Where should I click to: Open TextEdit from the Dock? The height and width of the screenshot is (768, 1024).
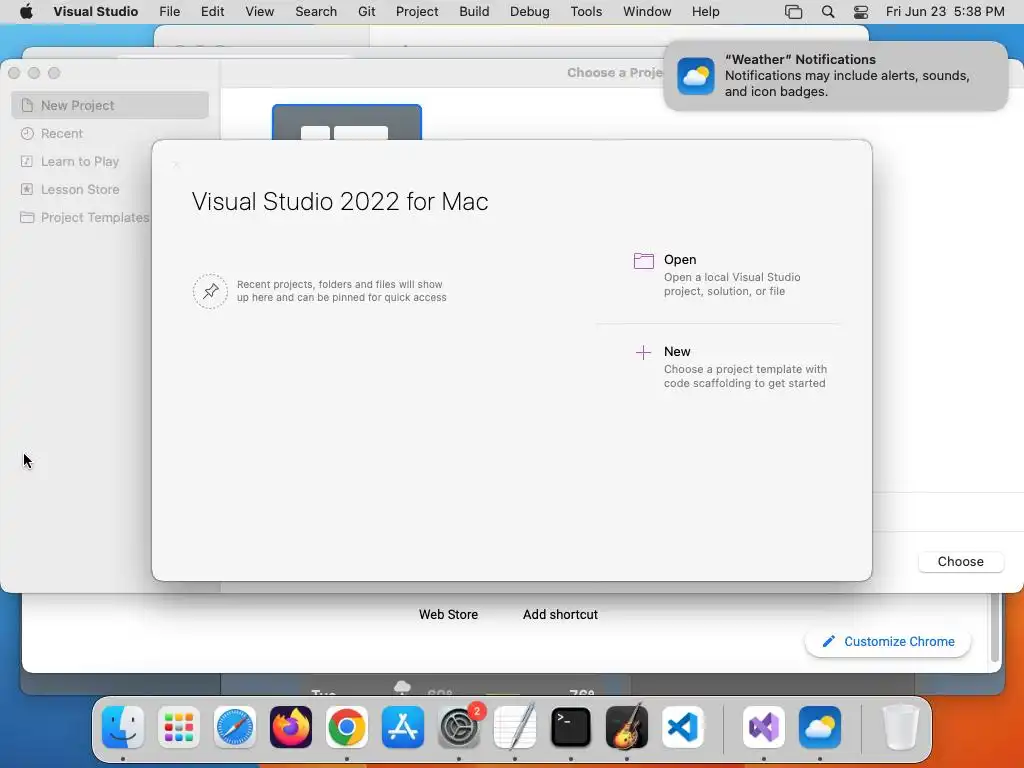515,727
